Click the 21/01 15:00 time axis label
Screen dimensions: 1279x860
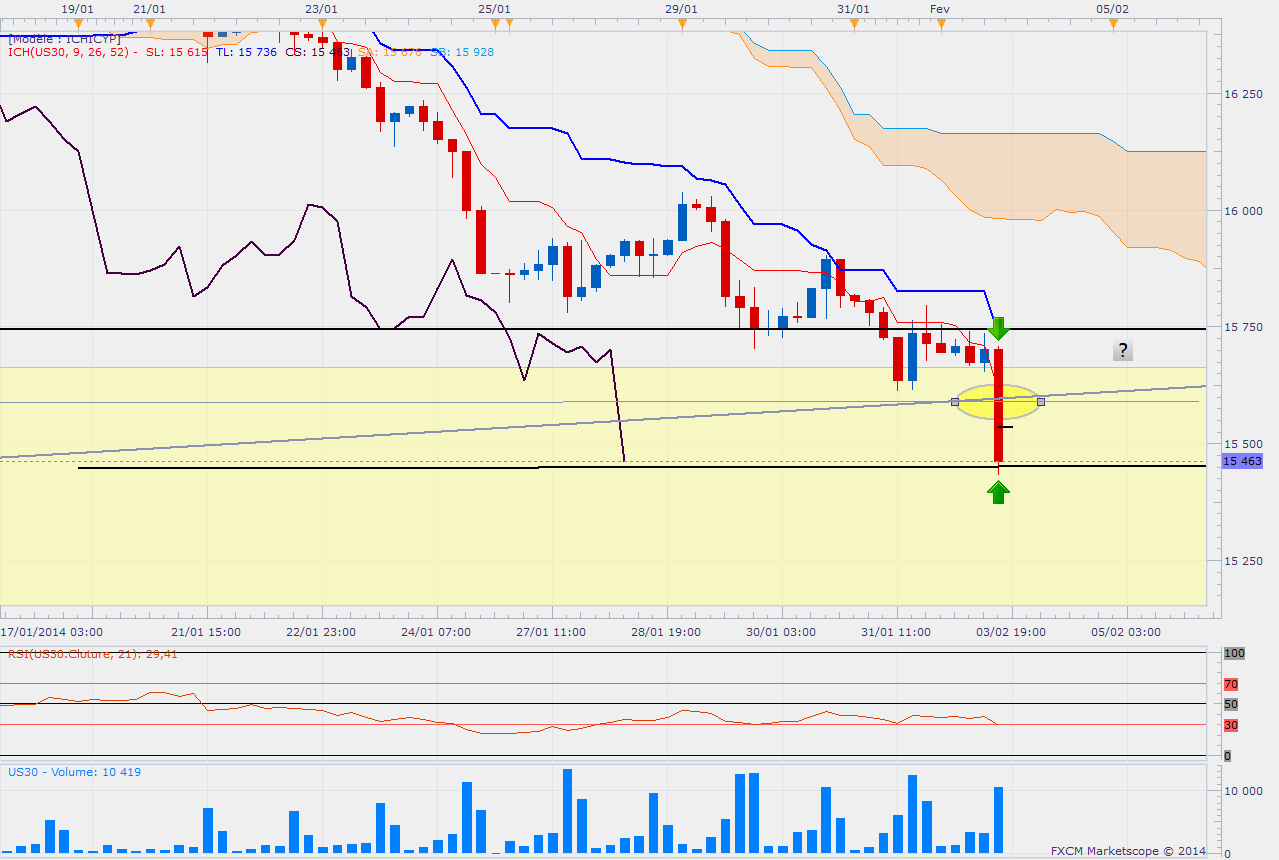(206, 632)
